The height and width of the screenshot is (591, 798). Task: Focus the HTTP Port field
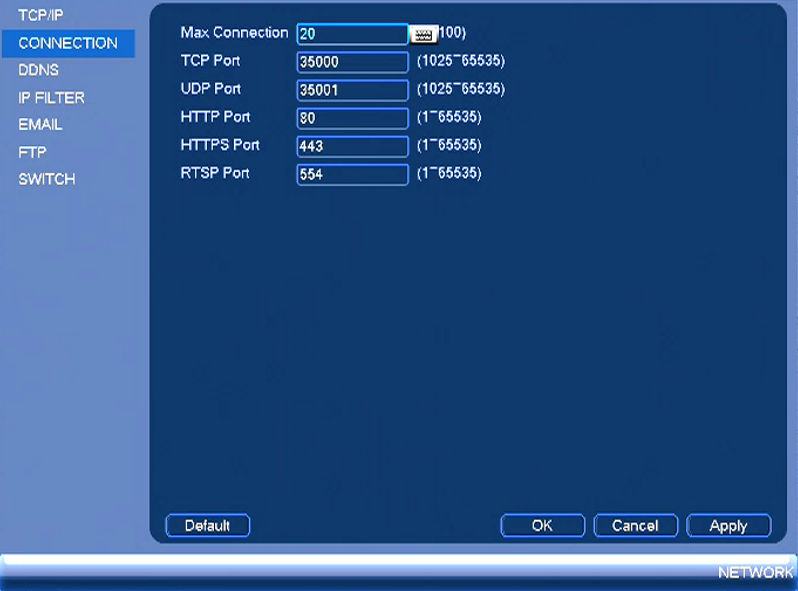point(352,118)
